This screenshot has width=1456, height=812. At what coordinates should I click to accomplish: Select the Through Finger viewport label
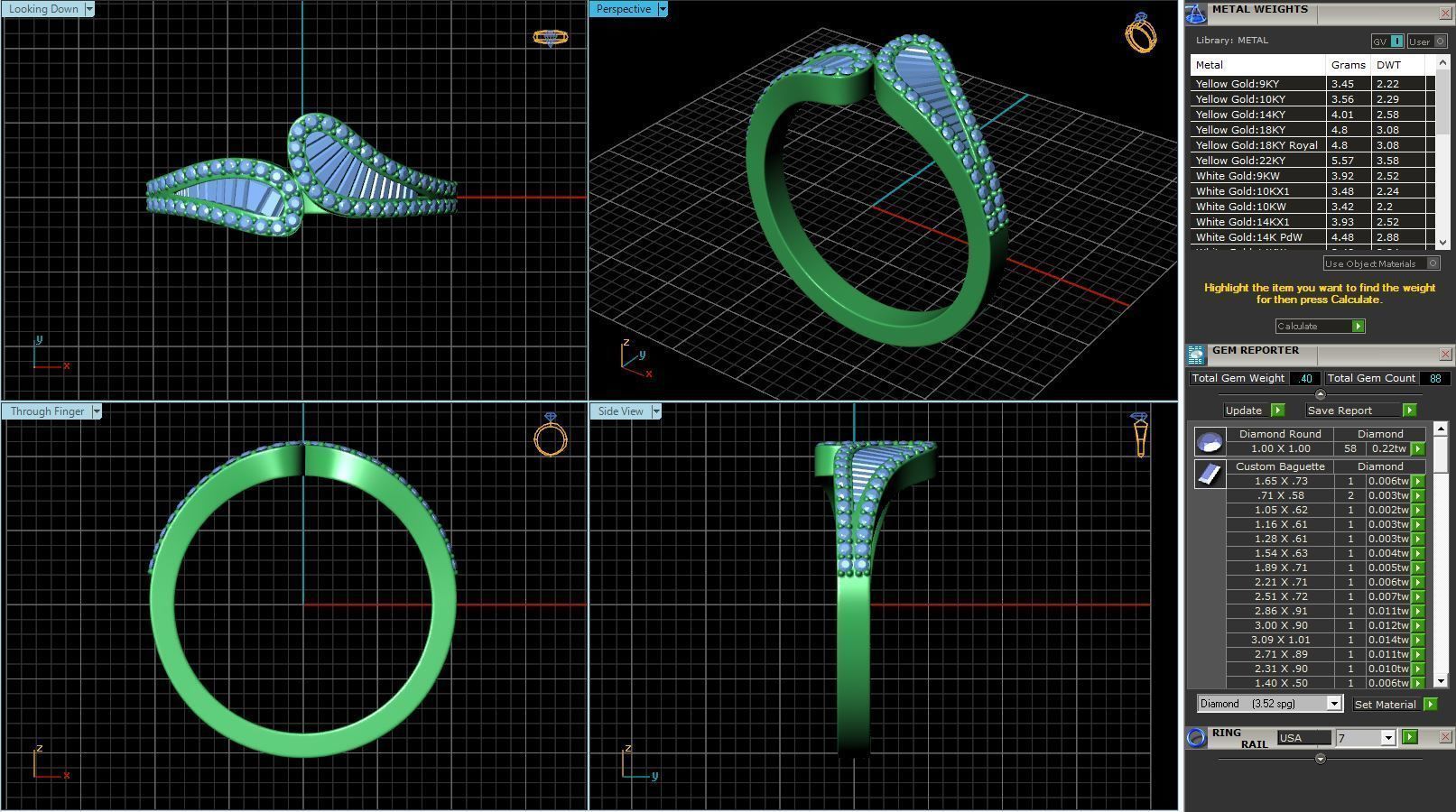point(47,411)
